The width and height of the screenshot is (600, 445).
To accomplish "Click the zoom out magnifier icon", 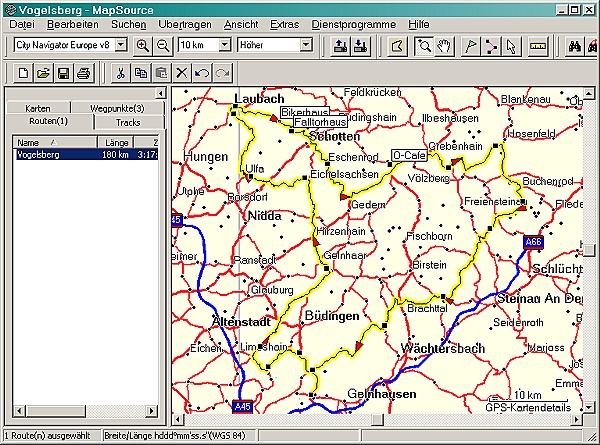I will click(163, 45).
